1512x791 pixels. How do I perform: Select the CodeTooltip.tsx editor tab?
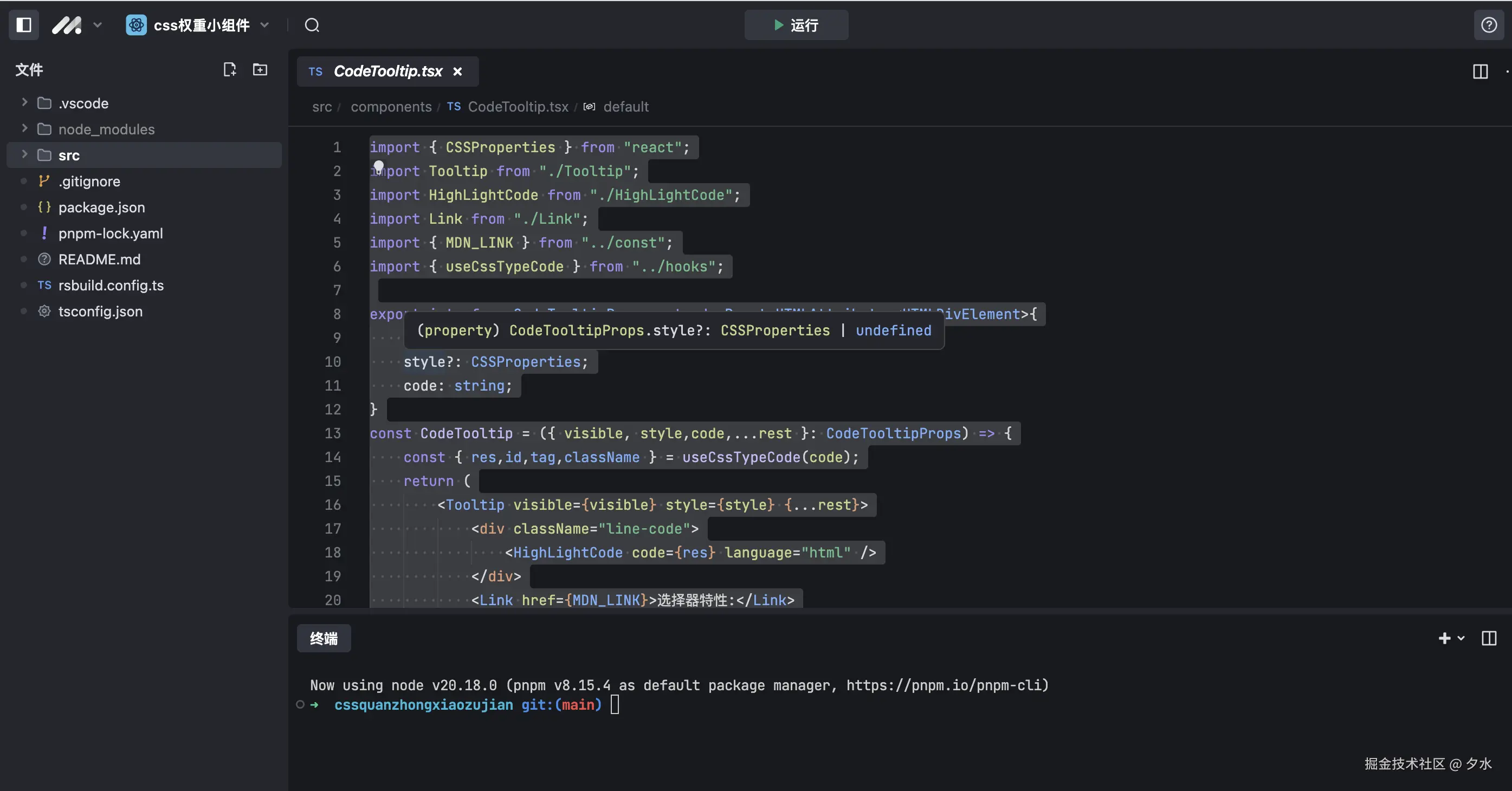(387, 72)
